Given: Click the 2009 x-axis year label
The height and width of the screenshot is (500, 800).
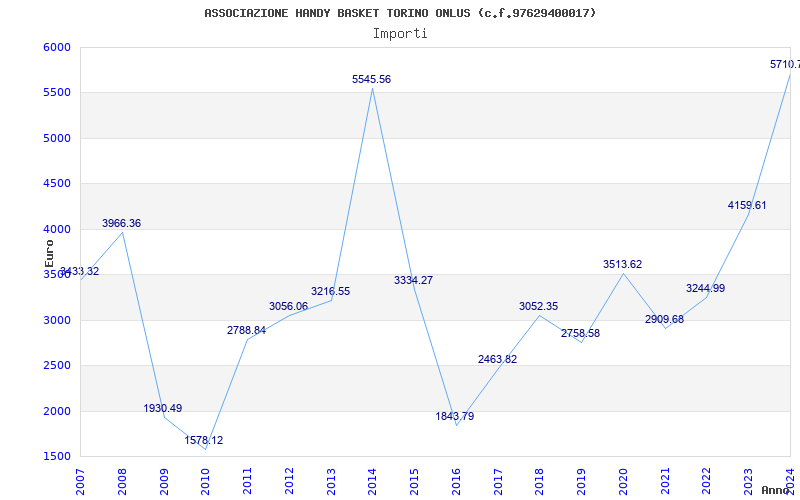Looking at the screenshot, I should (164, 482).
